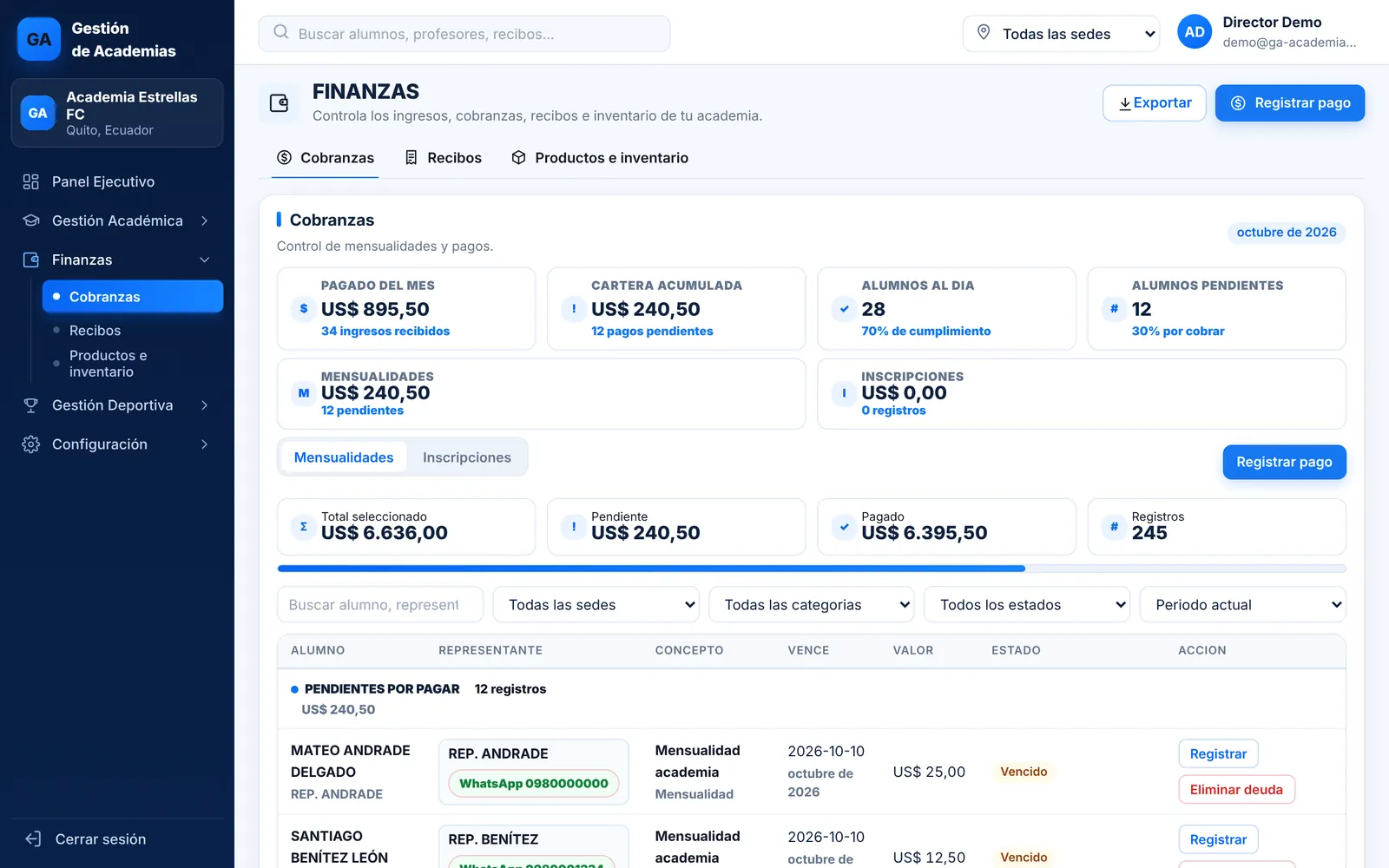Click the Panel Ejecutivo grid icon
1389x868 pixels.
coord(31,181)
